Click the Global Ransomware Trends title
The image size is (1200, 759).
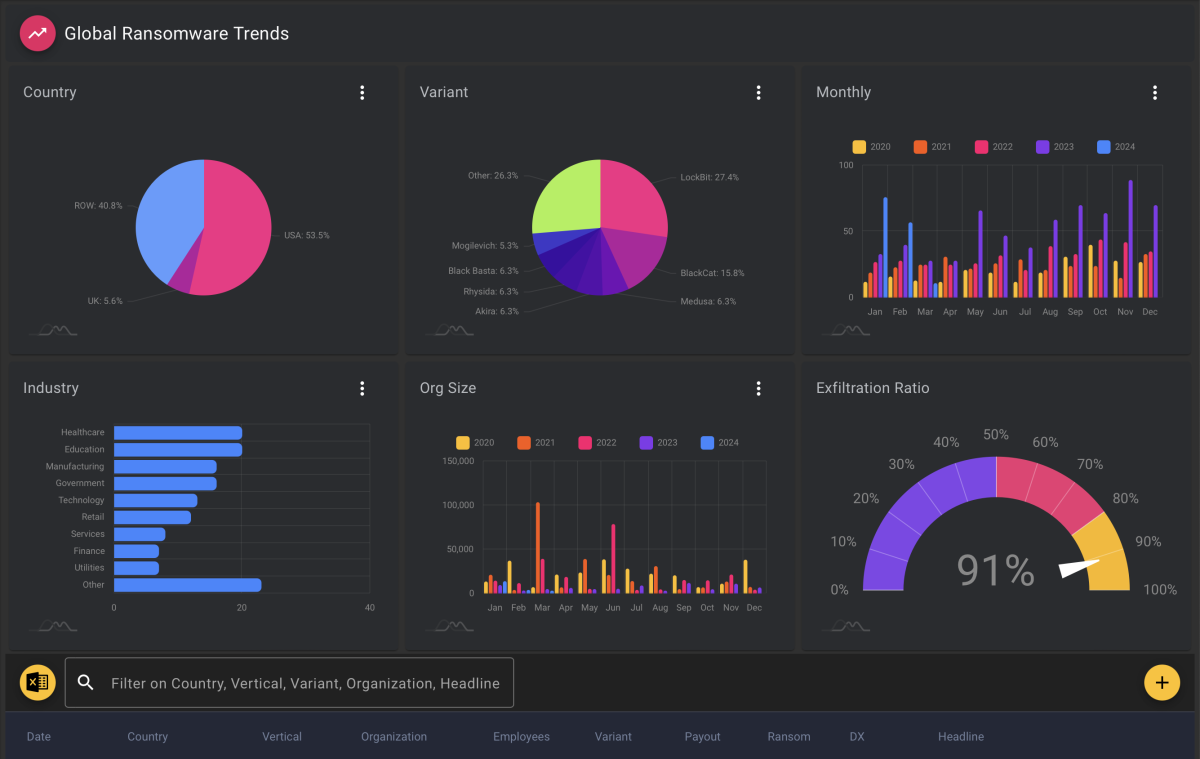tap(177, 33)
